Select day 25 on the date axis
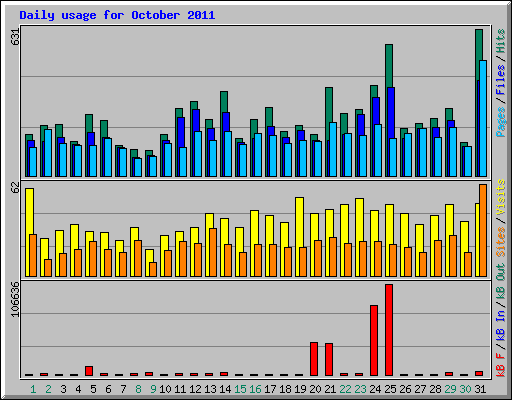 tap(390, 389)
